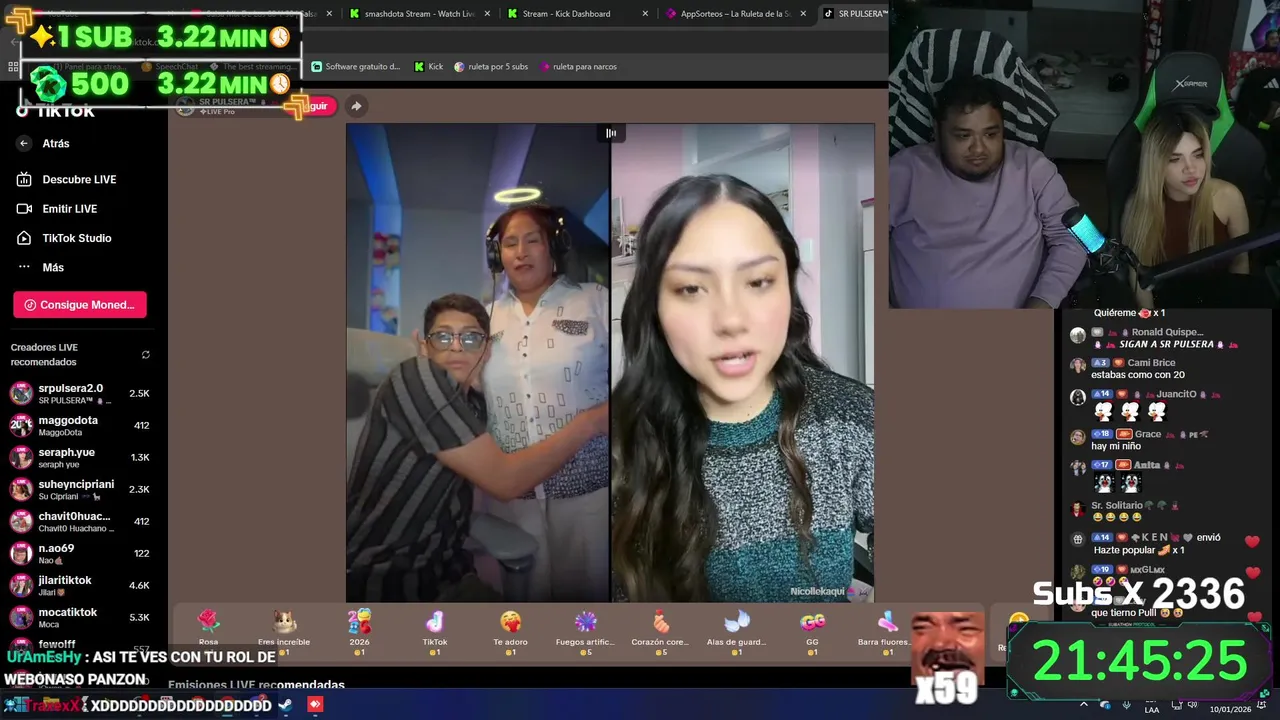Viewport: 1280px width, 720px height.
Task: Open the ruleta por 5 subs bookmark
Action: [490, 67]
